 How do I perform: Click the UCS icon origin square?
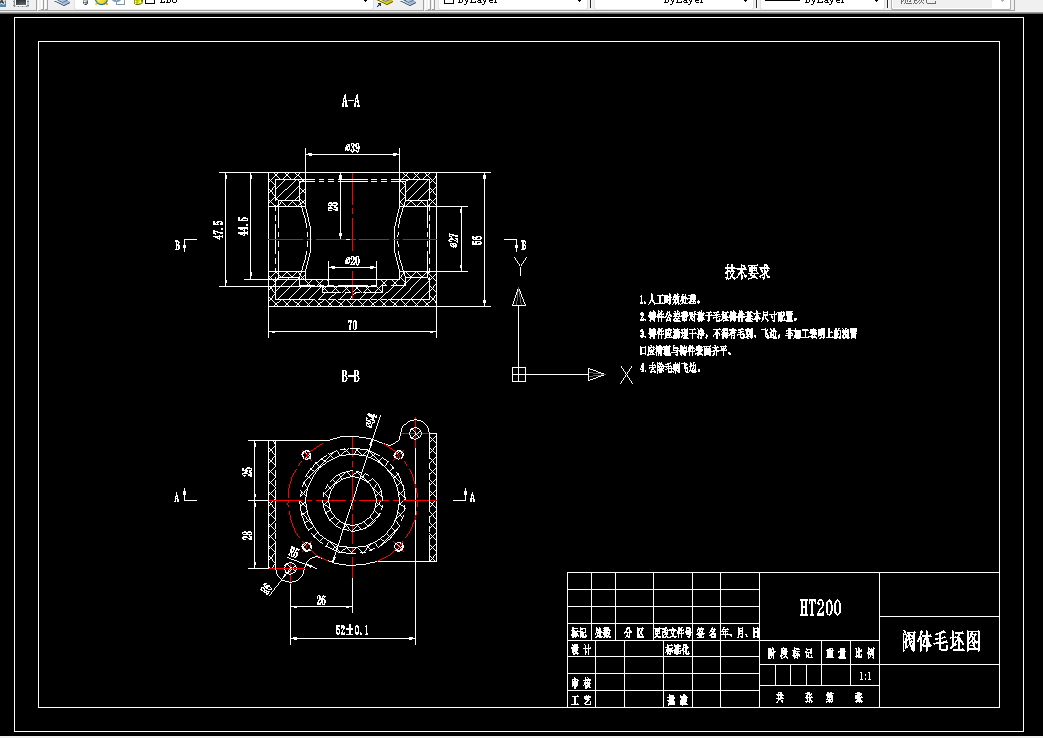519,375
